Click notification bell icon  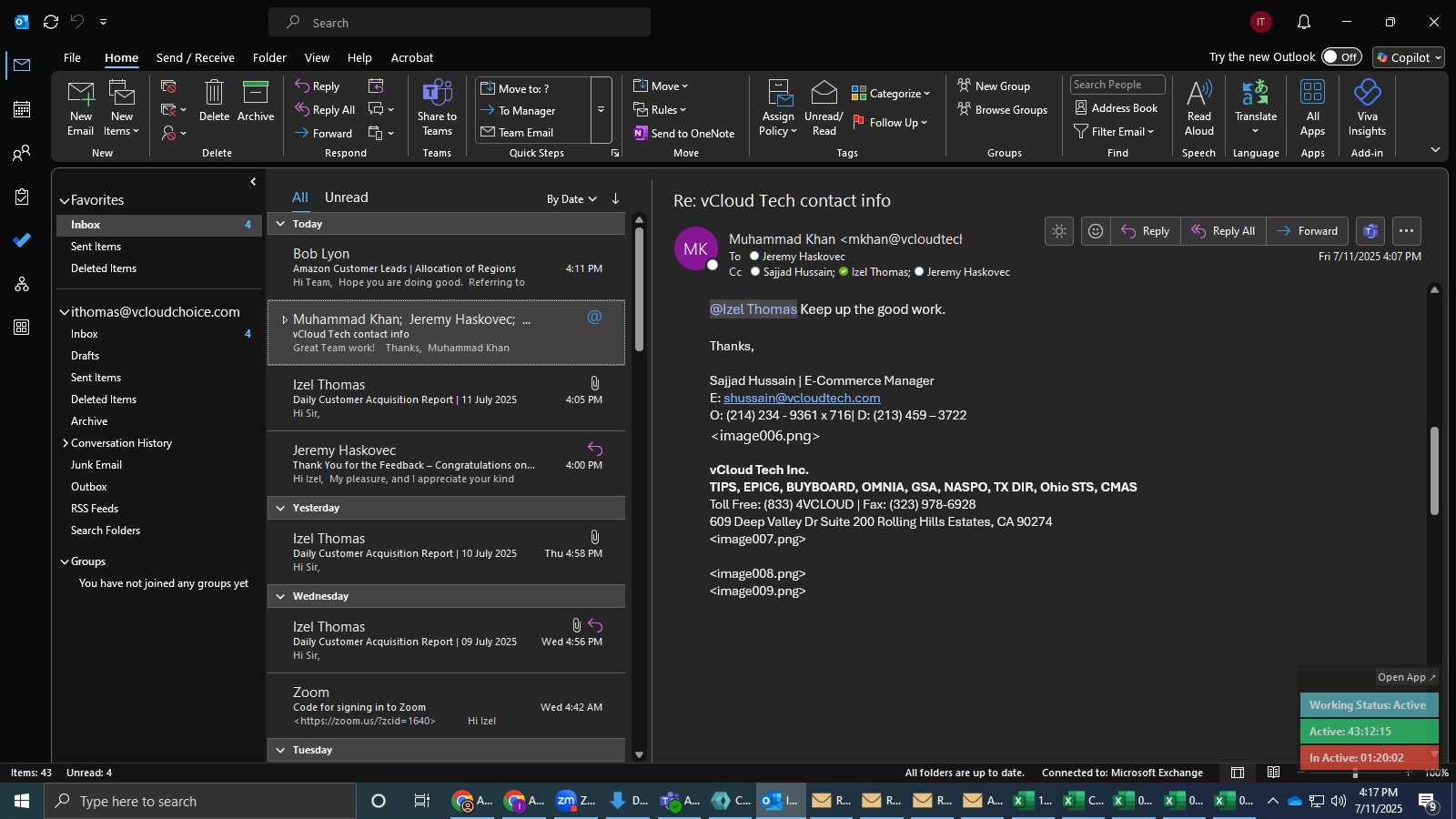[1304, 22]
